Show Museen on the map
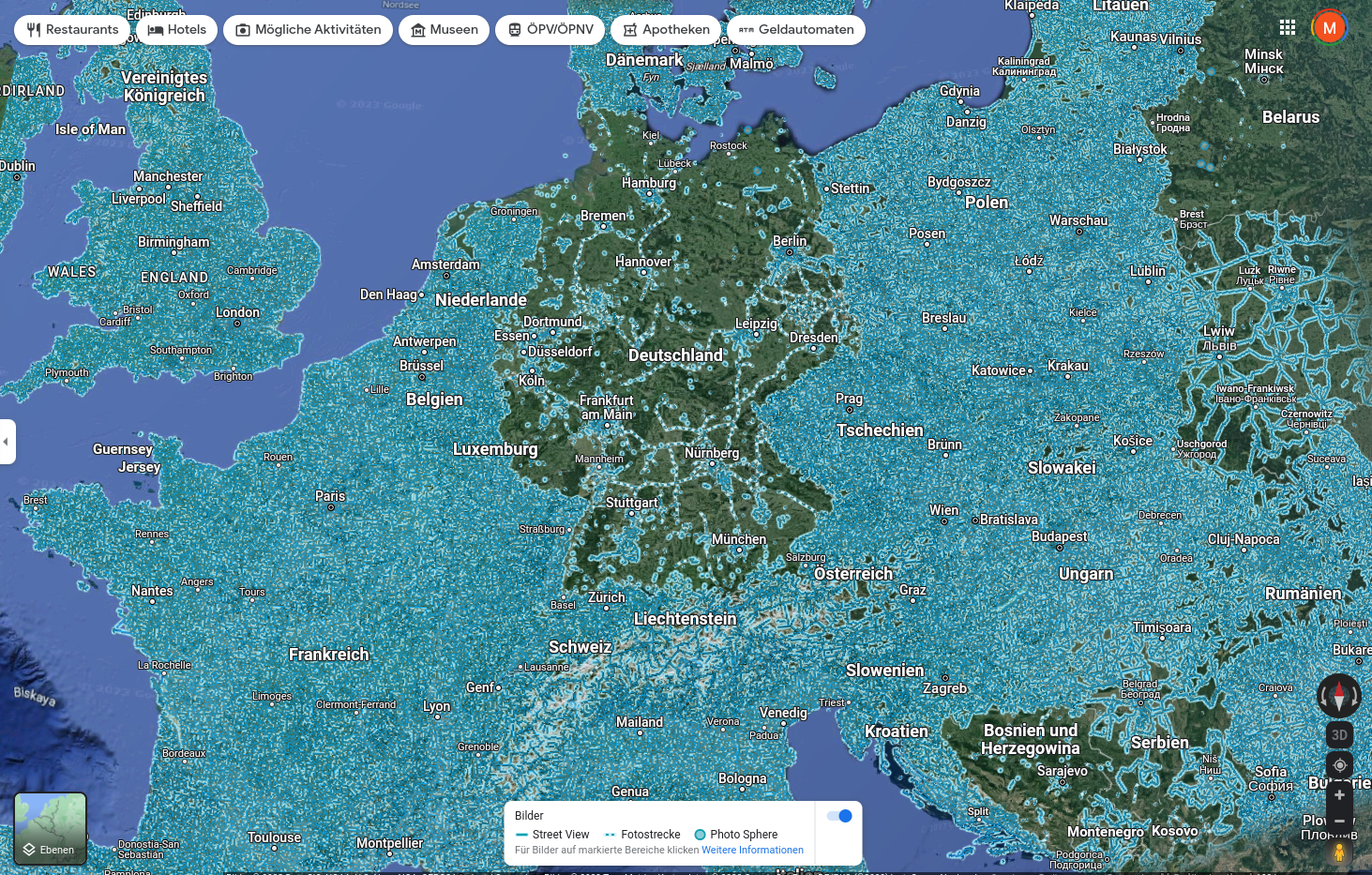Image resolution: width=1372 pixels, height=875 pixels. (x=444, y=30)
